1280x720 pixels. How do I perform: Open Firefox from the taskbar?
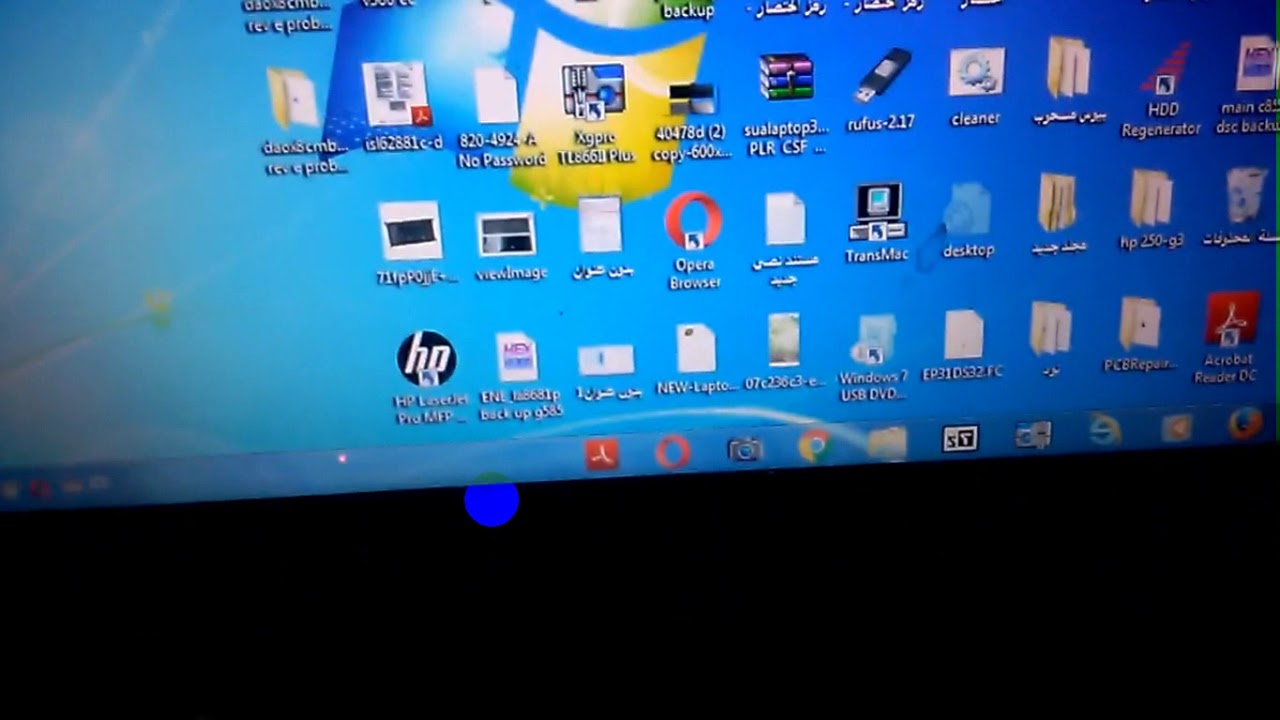[1246, 424]
